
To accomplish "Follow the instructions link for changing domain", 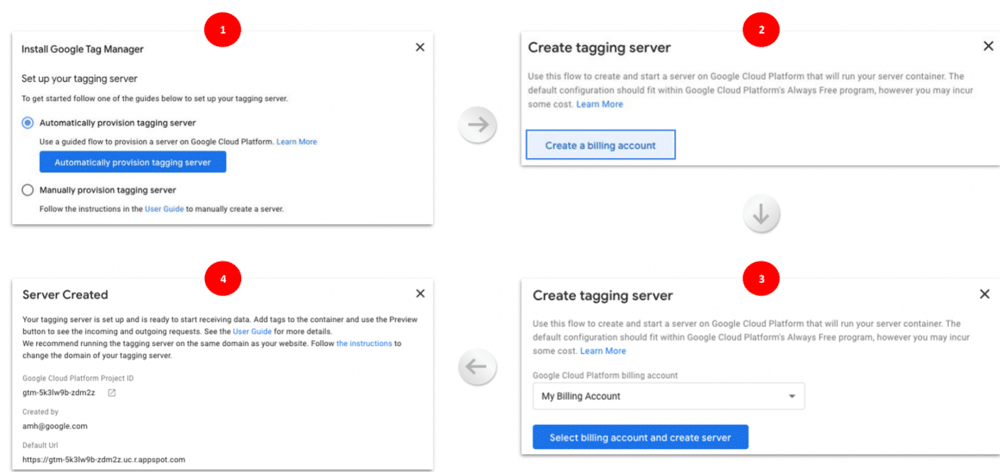I will (364, 343).
